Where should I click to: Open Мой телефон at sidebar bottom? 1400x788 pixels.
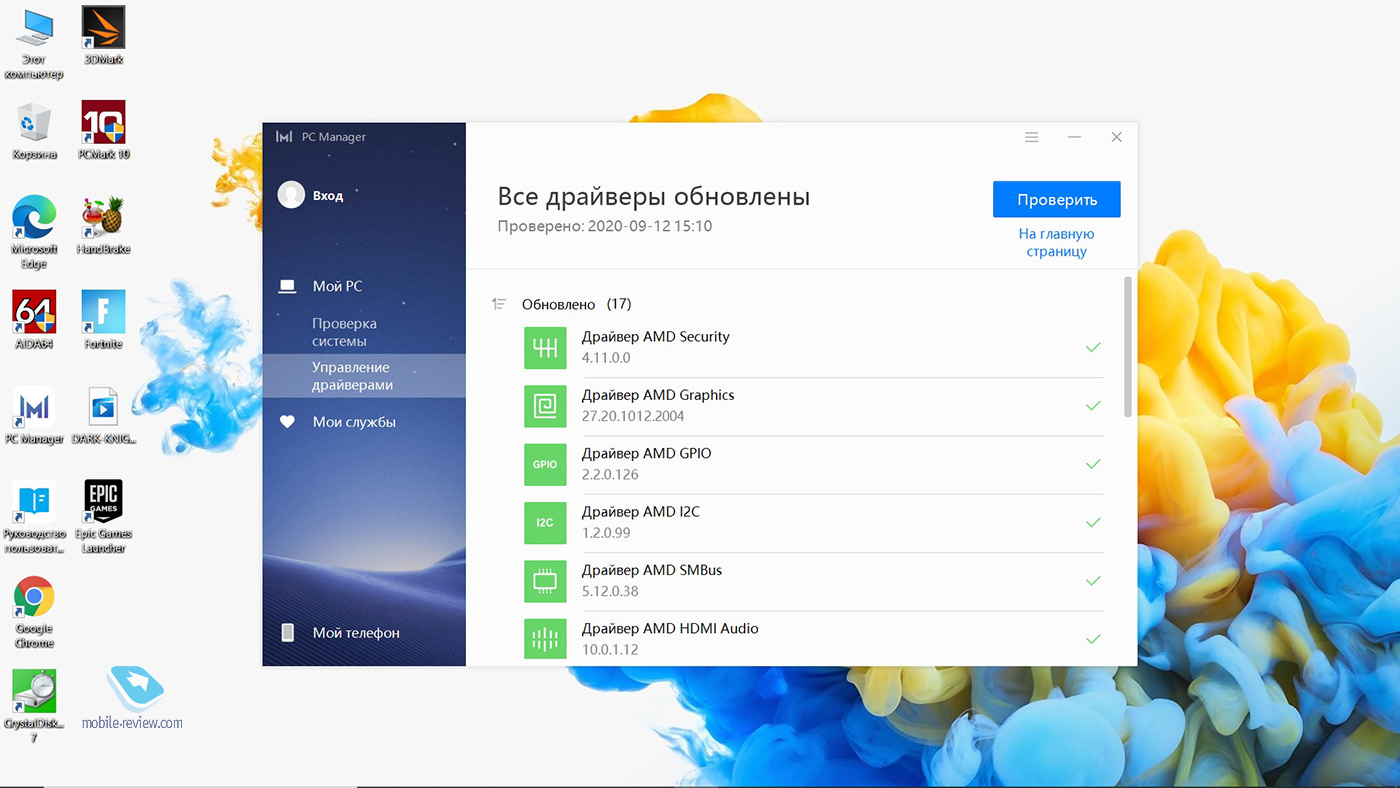pyautogui.click(x=355, y=633)
